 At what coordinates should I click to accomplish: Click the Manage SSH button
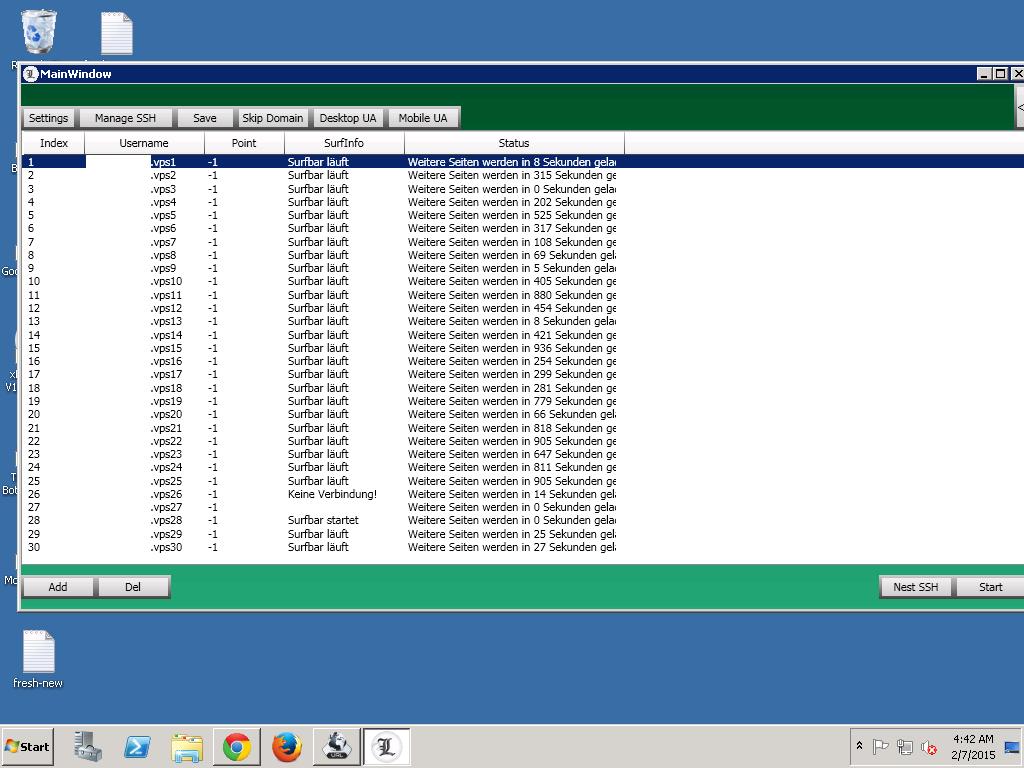pyautogui.click(x=125, y=118)
